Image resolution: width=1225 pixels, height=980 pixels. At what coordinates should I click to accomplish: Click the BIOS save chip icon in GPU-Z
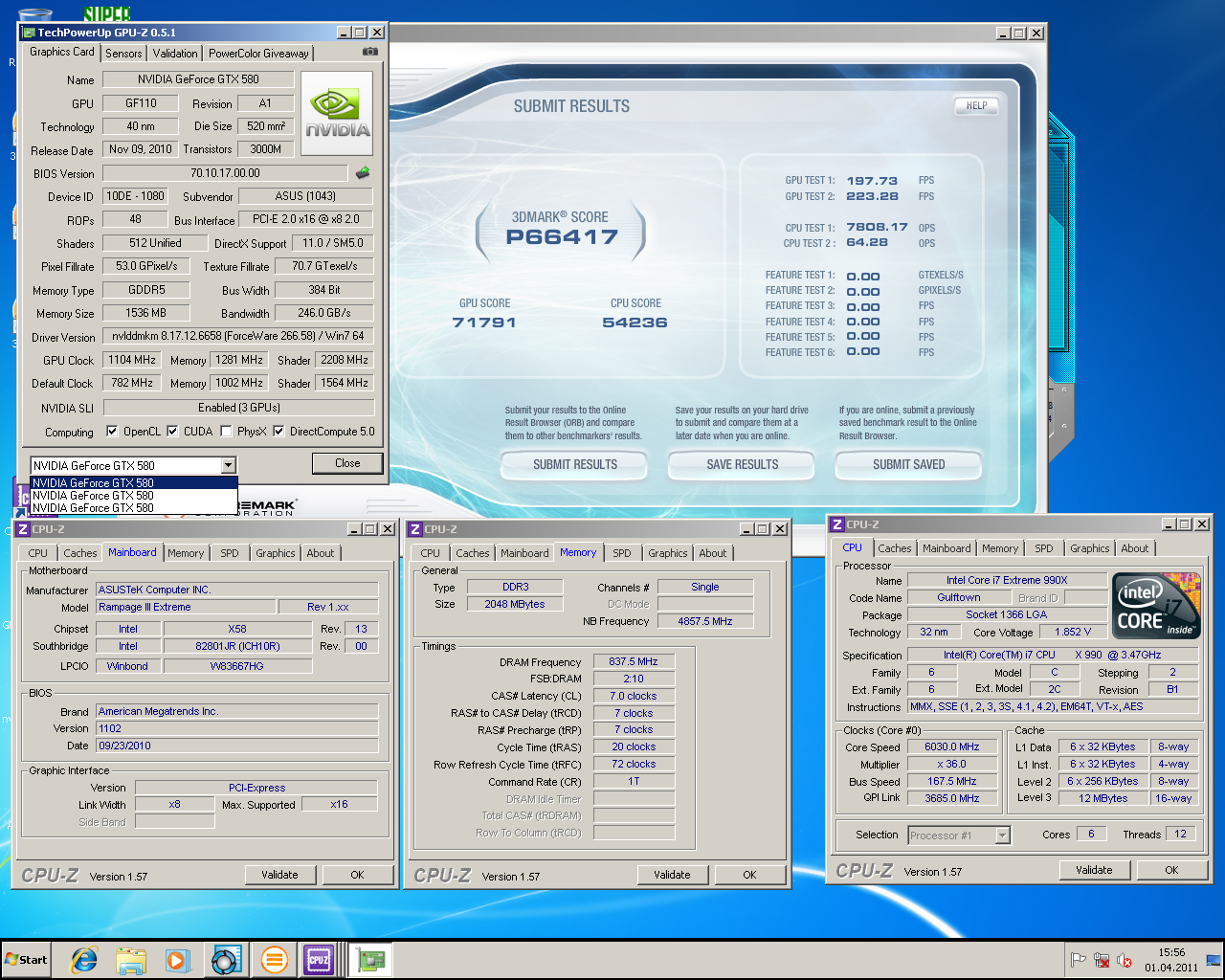coord(363,173)
